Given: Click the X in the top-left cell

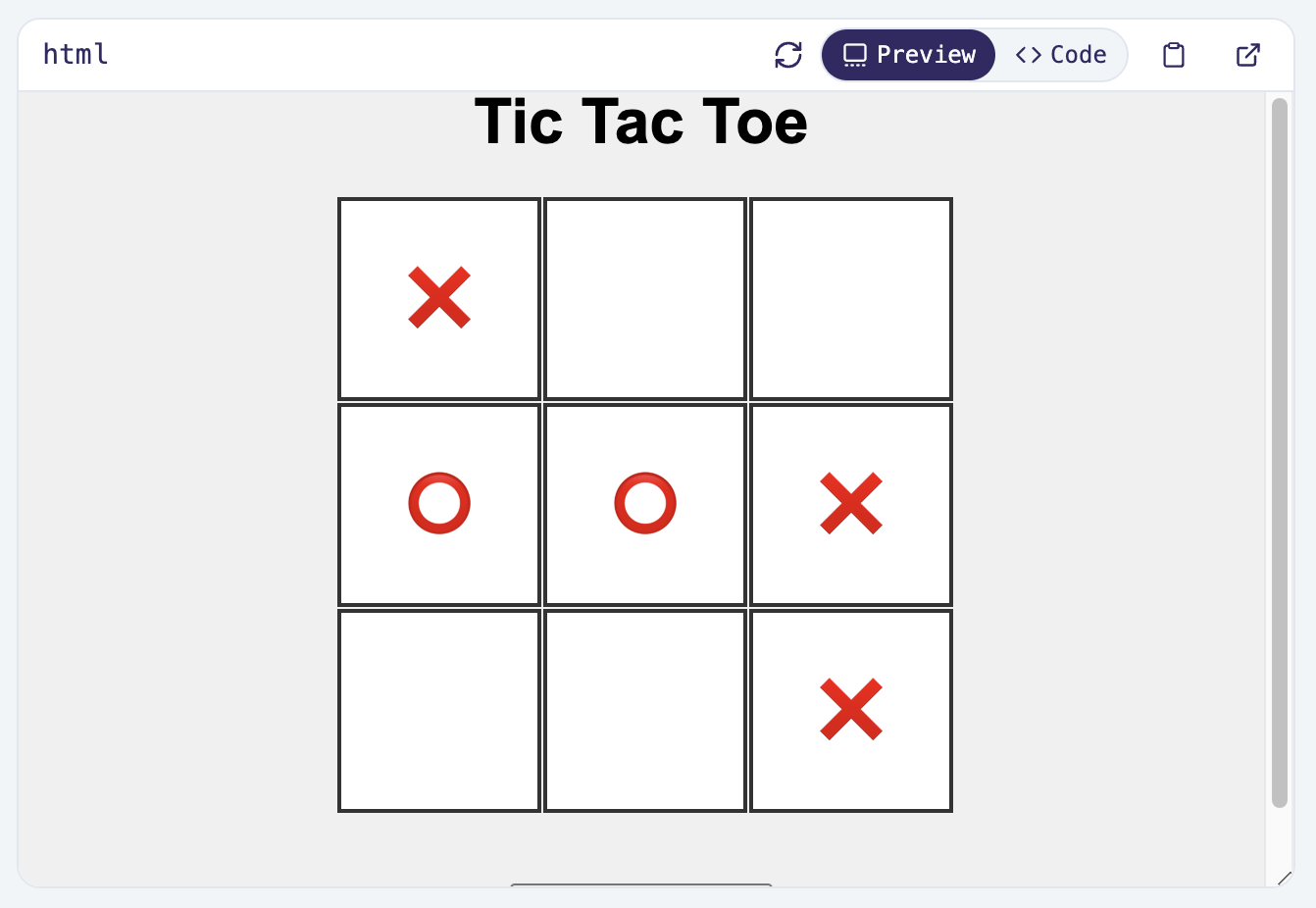Looking at the screenshot, I should click(439, 297).
